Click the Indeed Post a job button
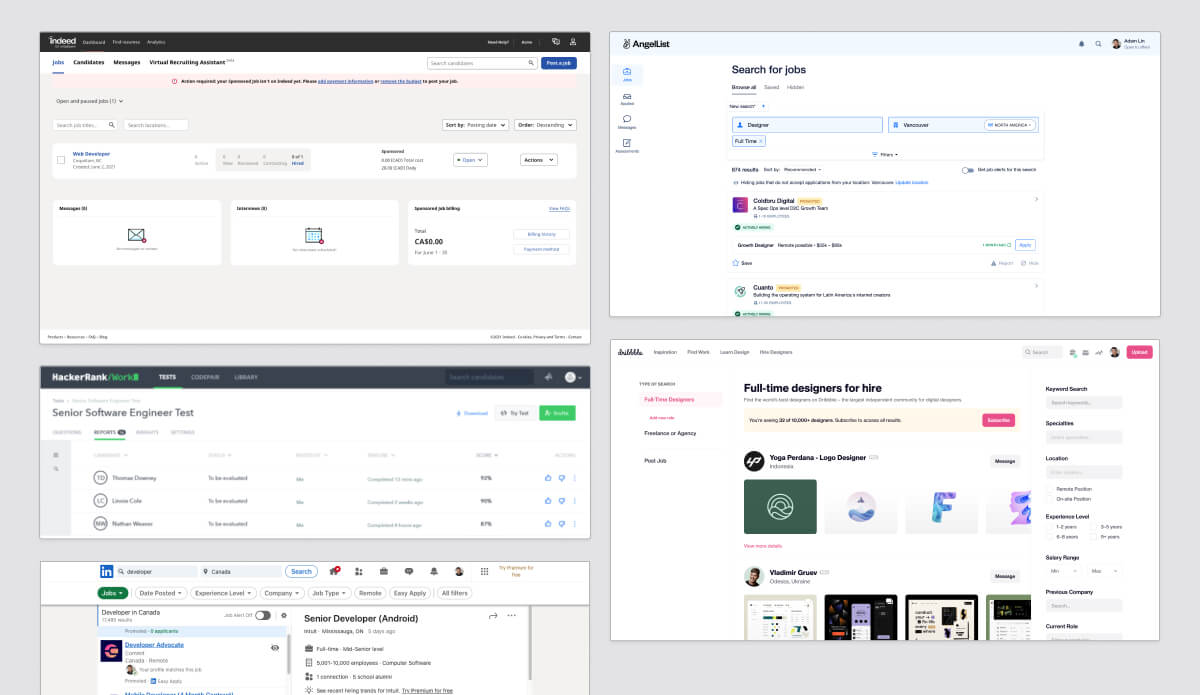The width and height of the screenshot is (1200, 695). click(559, 63)
